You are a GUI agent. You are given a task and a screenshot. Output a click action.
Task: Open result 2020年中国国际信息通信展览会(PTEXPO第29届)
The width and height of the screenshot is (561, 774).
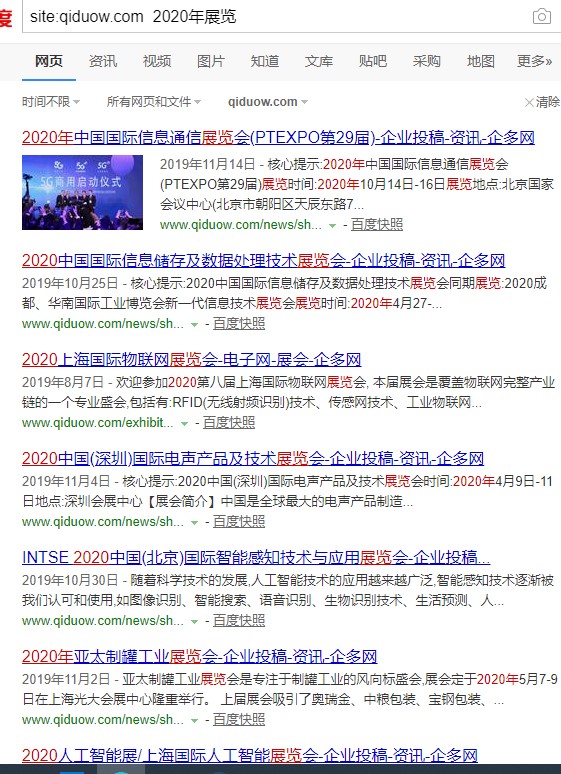278,137
